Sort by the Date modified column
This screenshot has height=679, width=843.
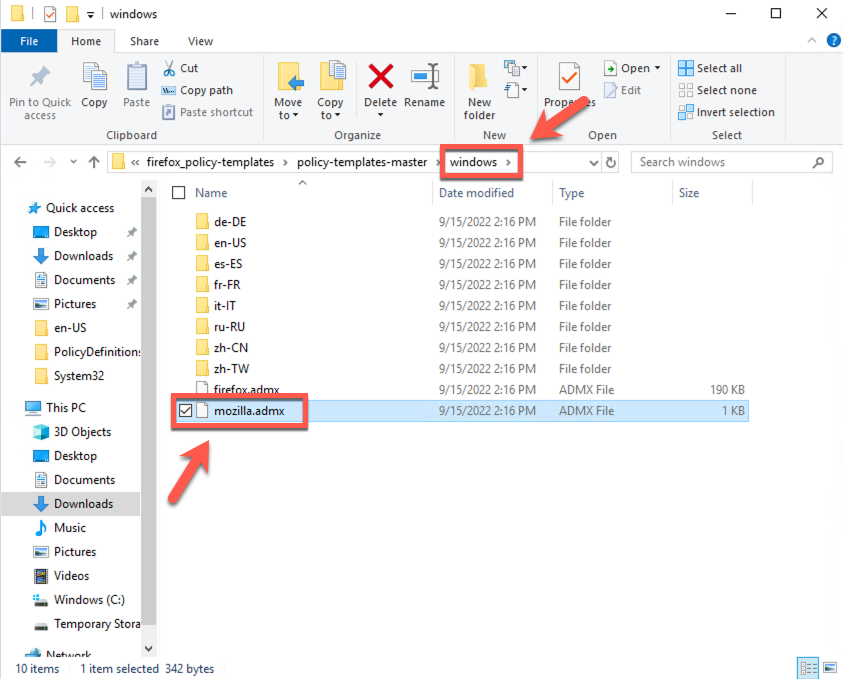click(x=476, y=193)
